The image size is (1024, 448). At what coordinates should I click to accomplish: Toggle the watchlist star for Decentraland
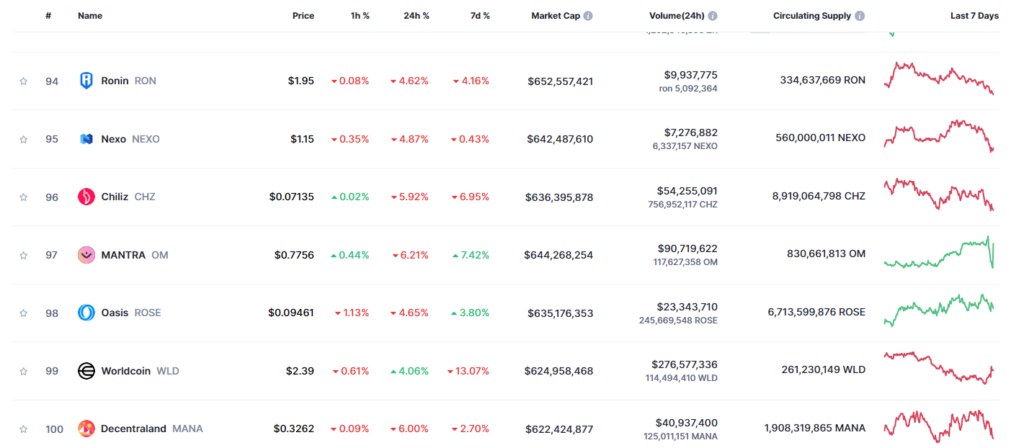coord(24,429)
